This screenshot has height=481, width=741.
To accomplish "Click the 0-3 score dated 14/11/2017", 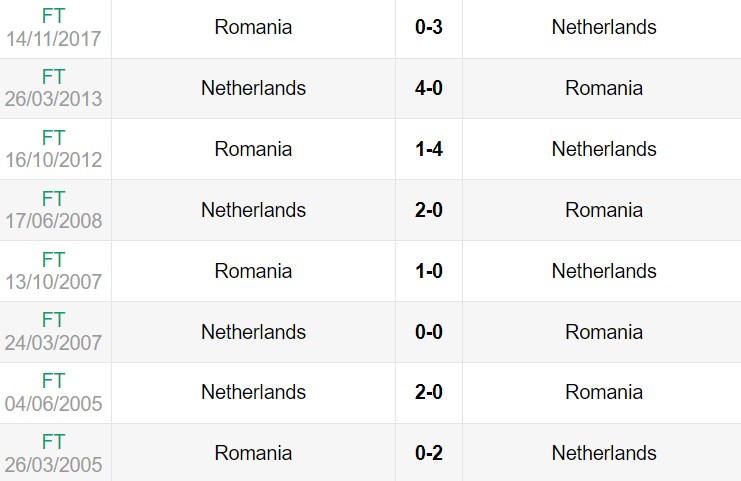I will point(429,27).
